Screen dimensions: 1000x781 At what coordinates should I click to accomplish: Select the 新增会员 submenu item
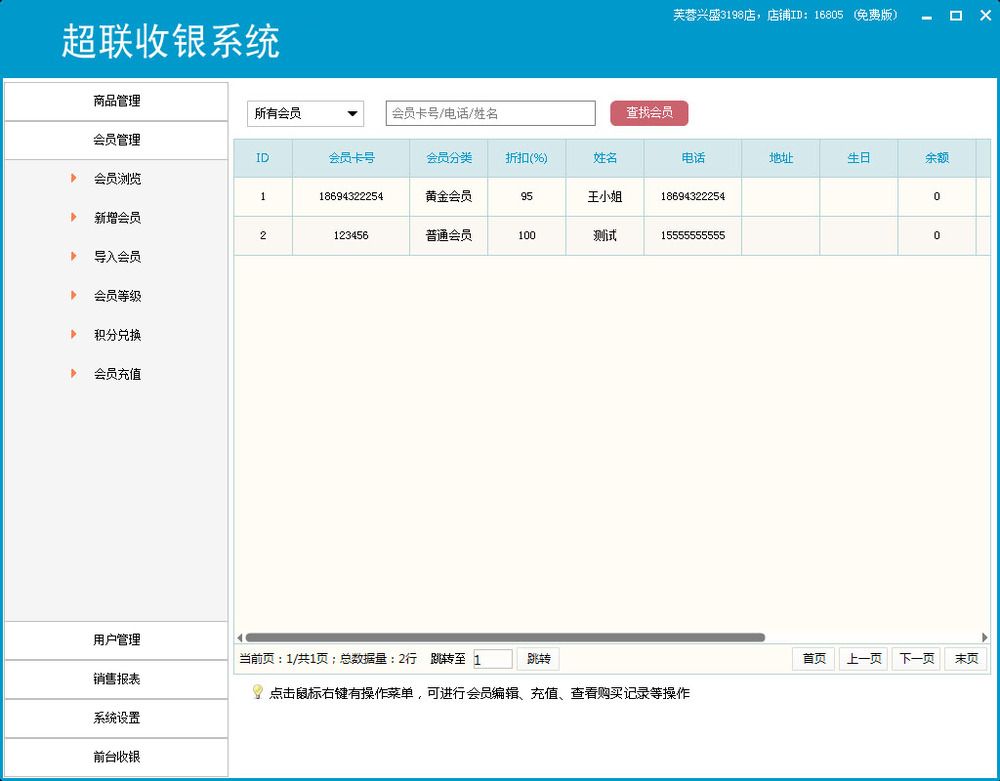pyautogui.click(x=117, y=218)
